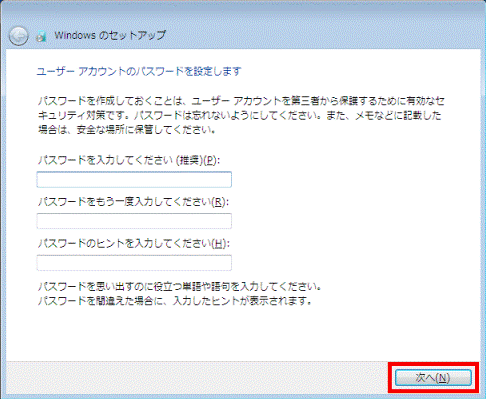
Task: Click label パスワードのヒントを入力してください(H):
Action: (x=134, y=243)
